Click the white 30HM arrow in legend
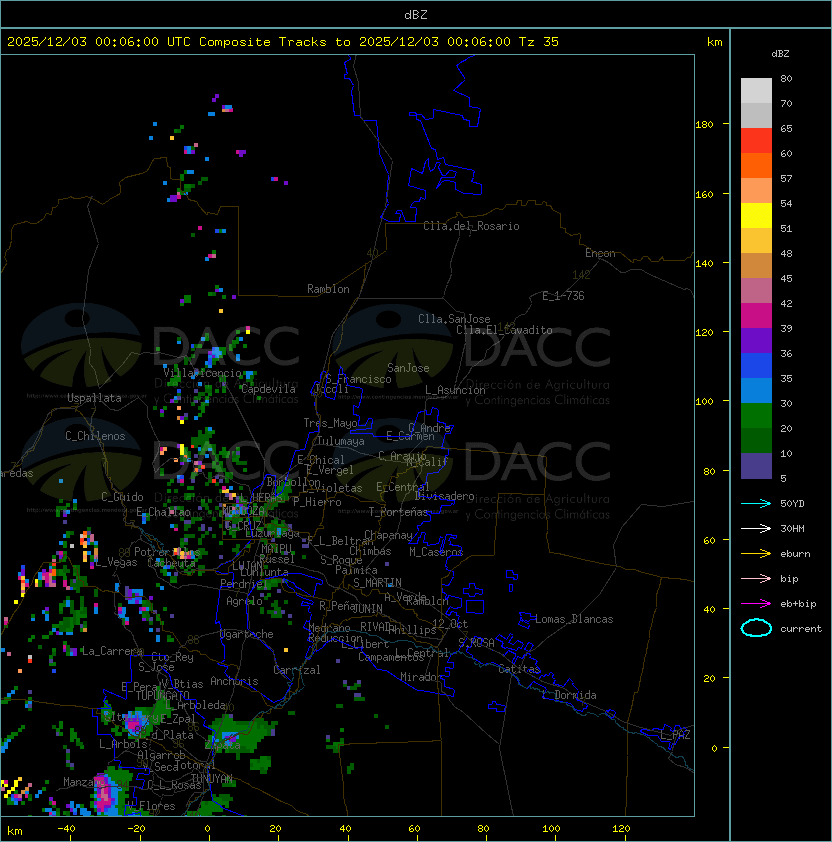Image resolution: width=832 pixels, height=842 pixels. pos(756,529)
